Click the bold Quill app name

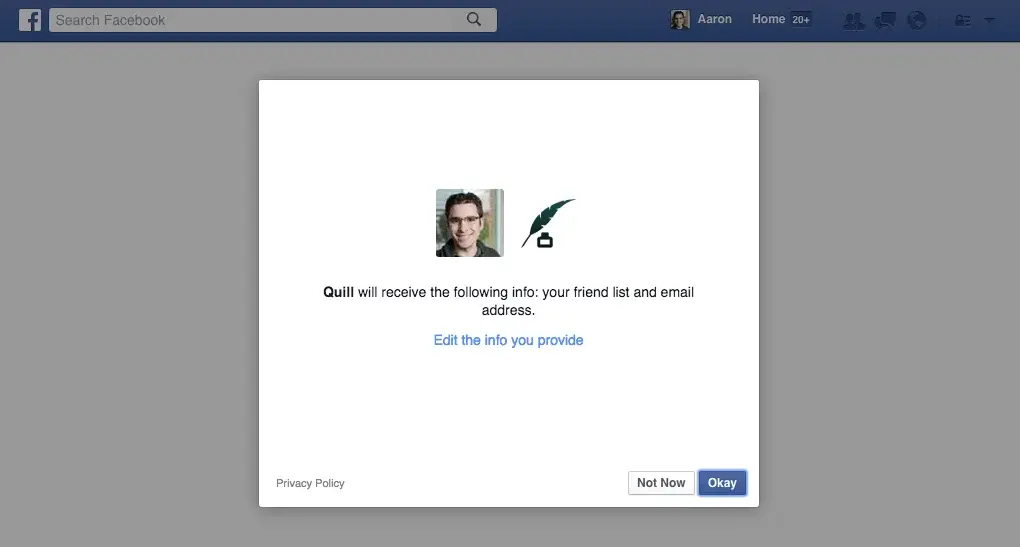338,292
